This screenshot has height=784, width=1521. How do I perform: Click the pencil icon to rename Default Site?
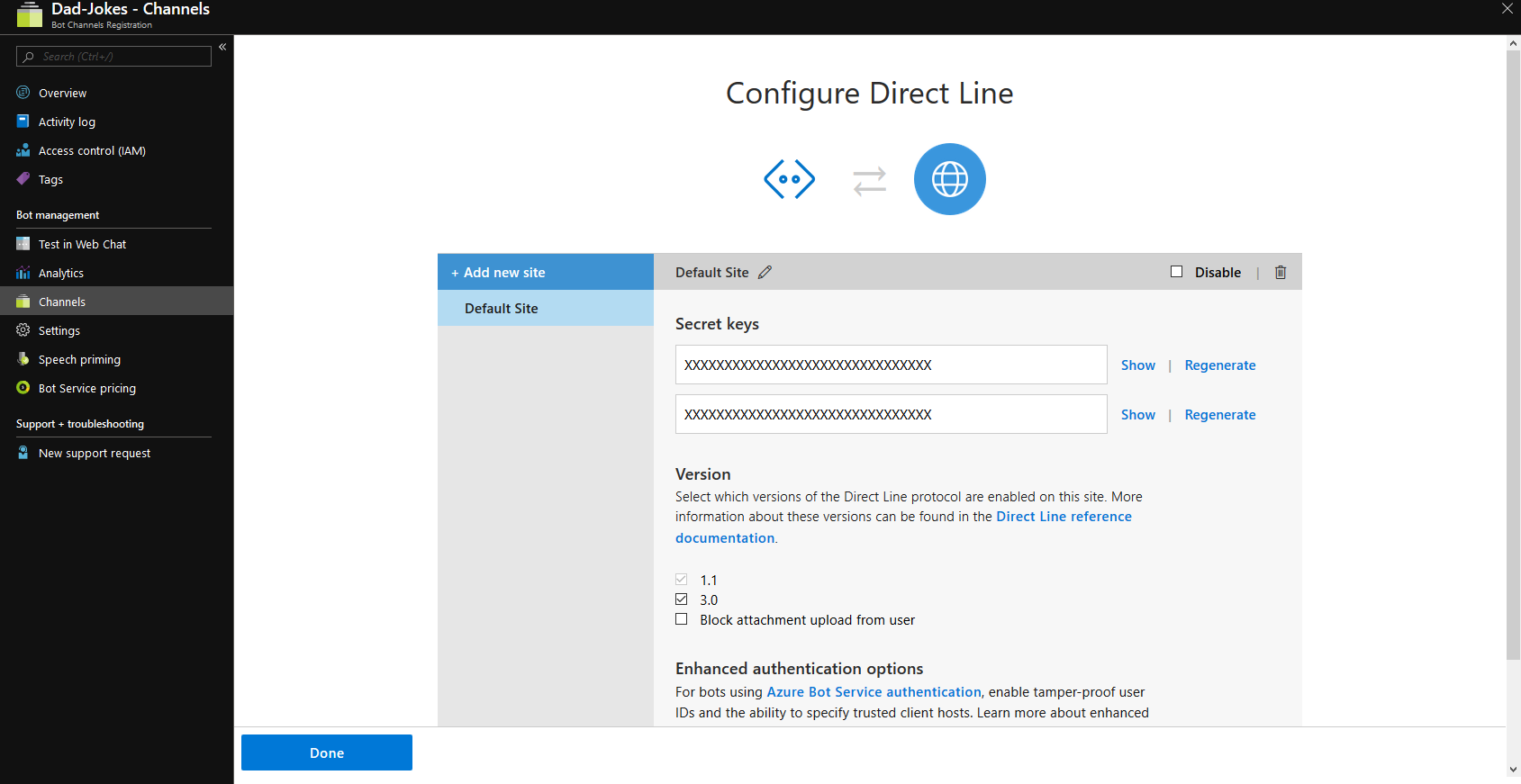point(765,272)
